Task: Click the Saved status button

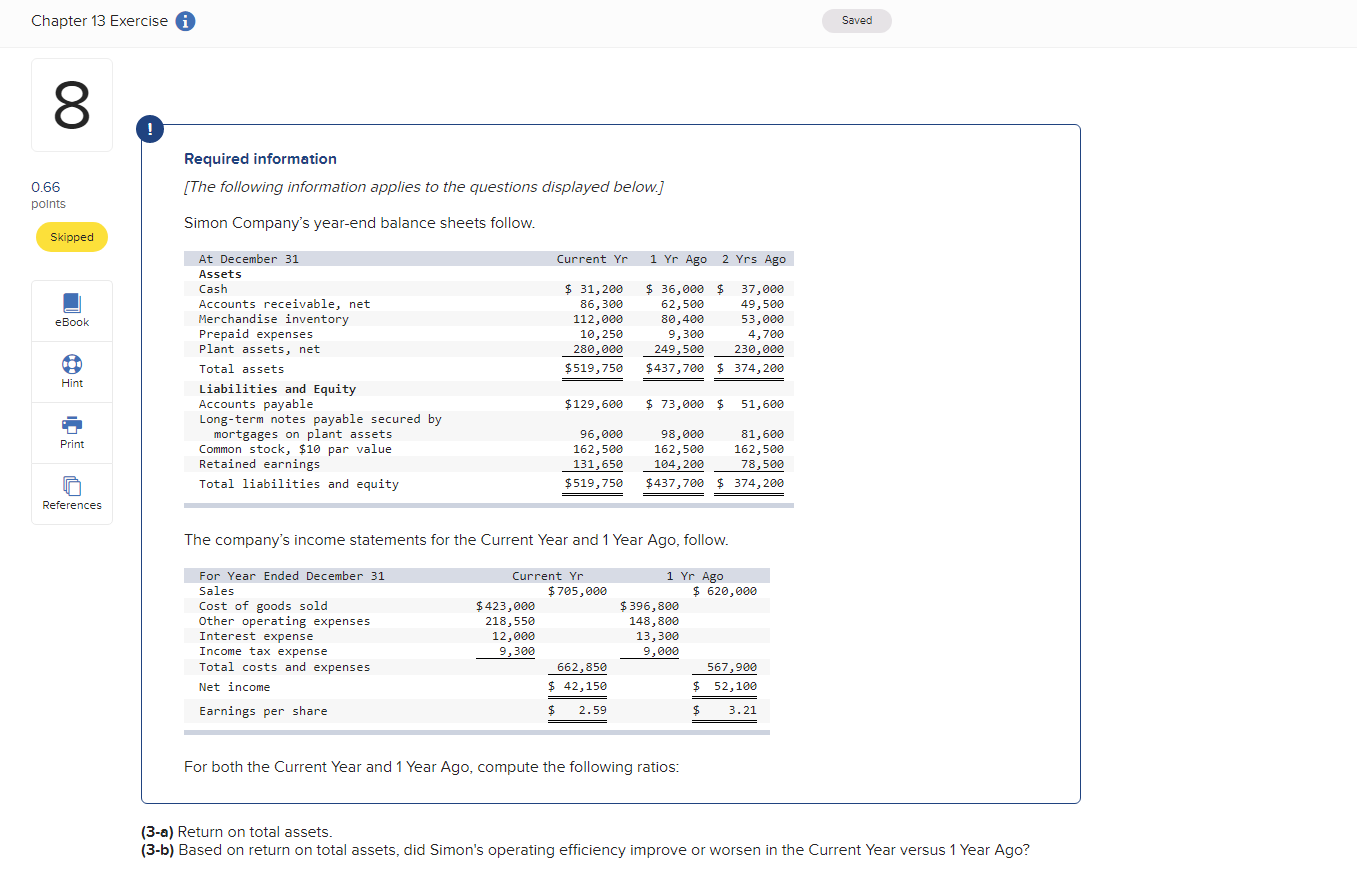Action: click(x=856, y=20)
